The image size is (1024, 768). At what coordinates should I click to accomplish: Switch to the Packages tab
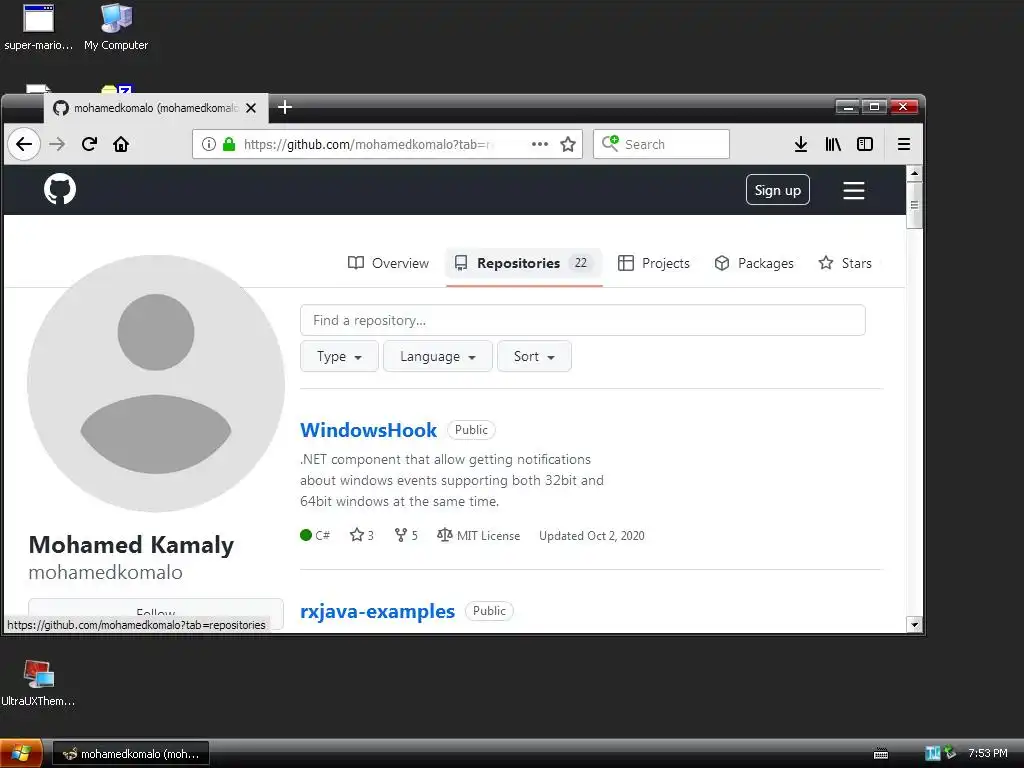tap(754, 263)
